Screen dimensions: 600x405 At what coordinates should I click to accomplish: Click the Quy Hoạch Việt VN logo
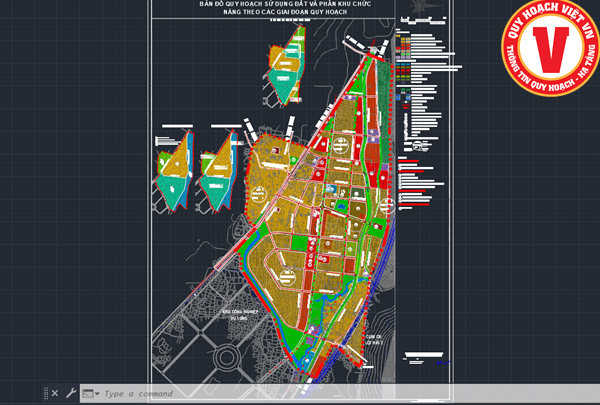(548, 48)
